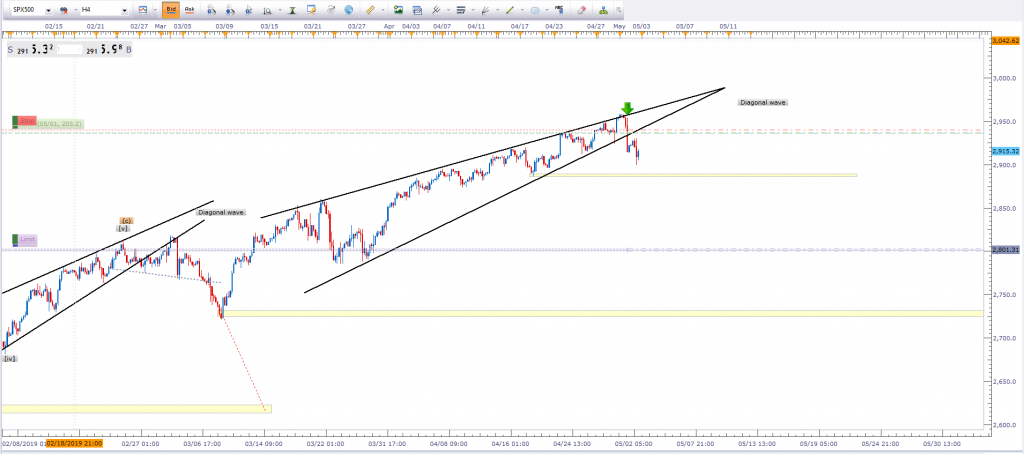Select the green down arrow marker
This screenshot has width=1024, height=454.
[627, 109]
